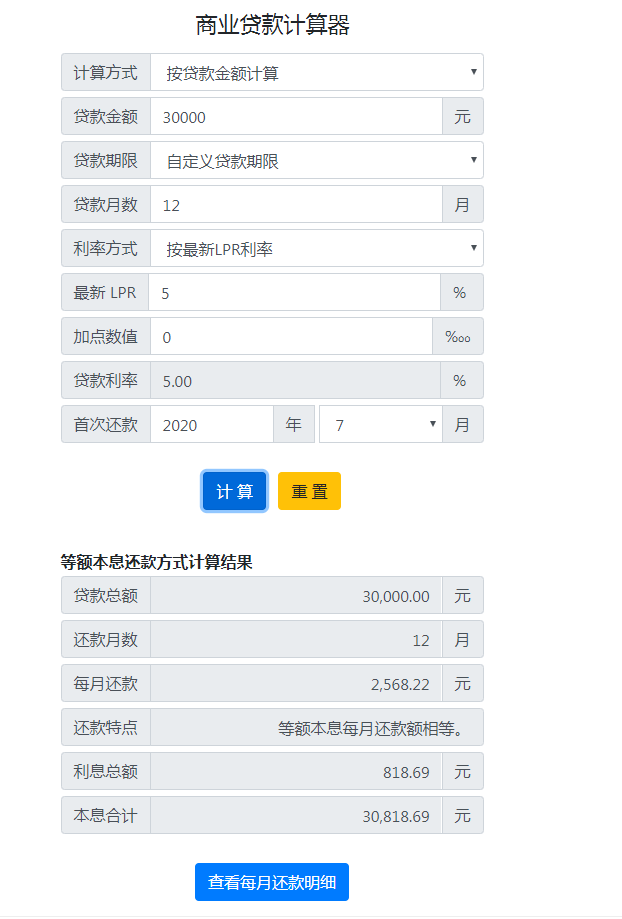Click the 本息合计 result value

(x=296, y=816)
